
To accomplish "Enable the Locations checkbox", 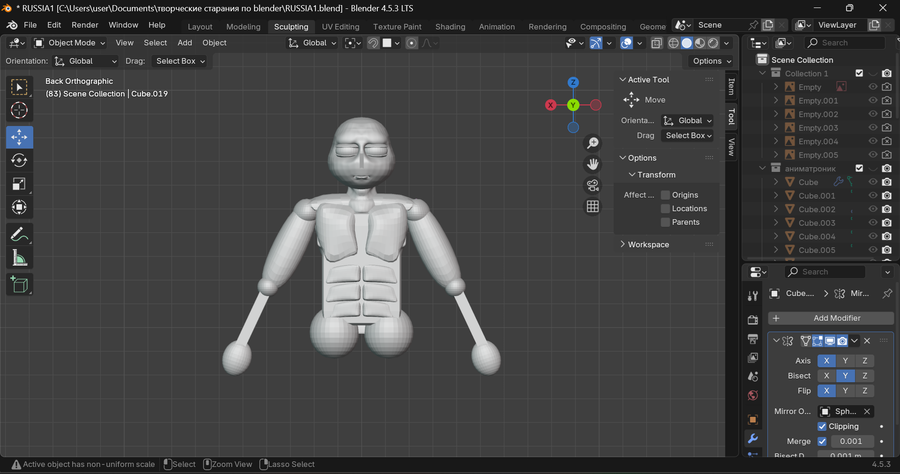I will point(665,209).
